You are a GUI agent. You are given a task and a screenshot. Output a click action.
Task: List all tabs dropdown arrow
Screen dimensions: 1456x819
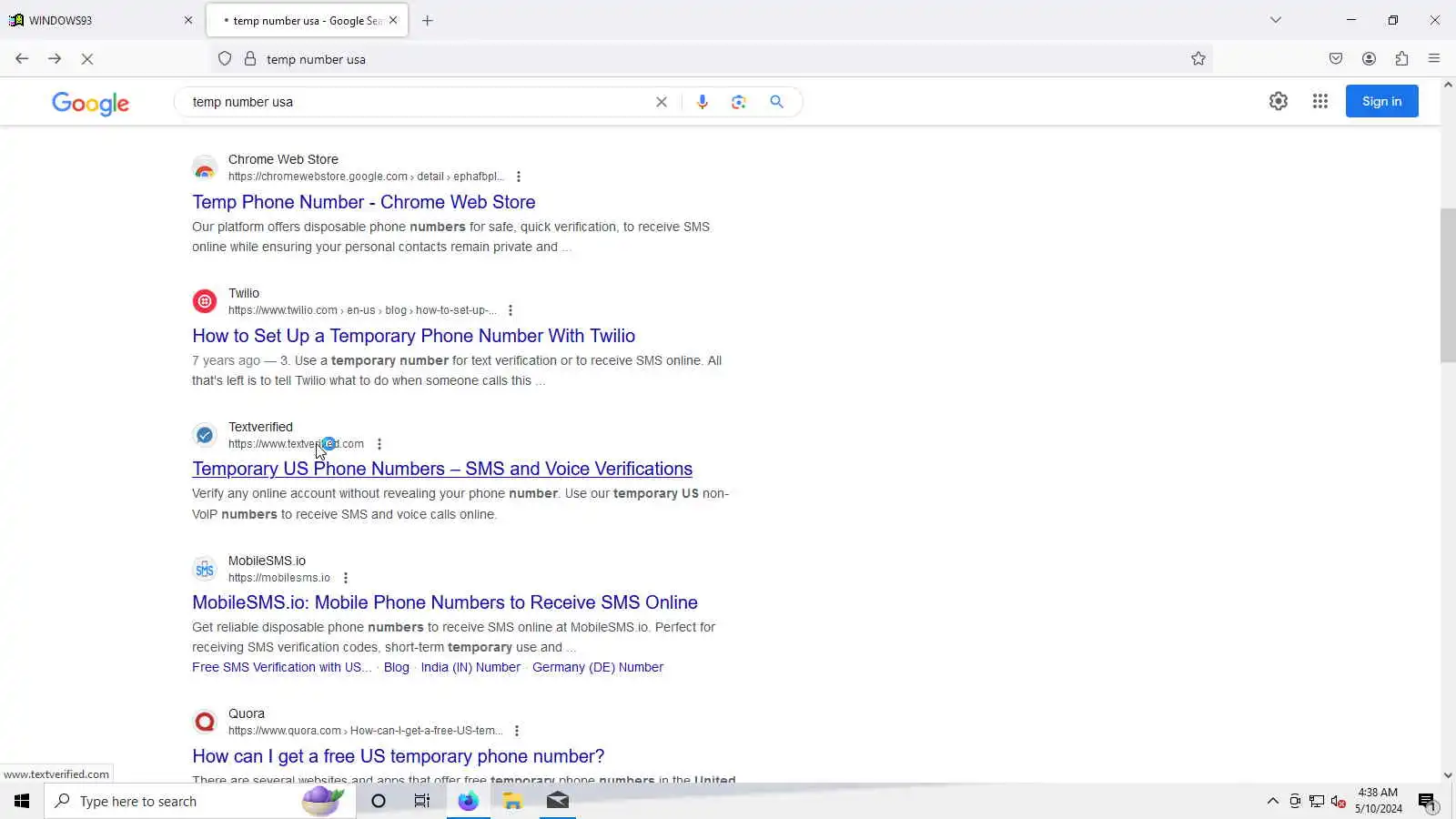1276,20
